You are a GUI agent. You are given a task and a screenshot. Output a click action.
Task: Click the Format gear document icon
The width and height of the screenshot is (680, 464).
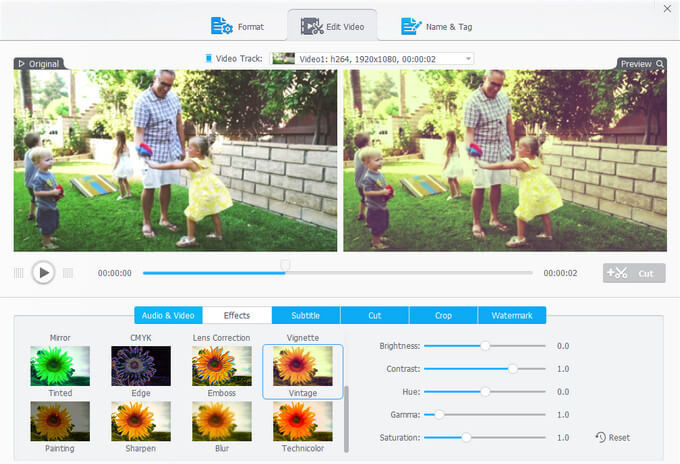click(222, 26)
